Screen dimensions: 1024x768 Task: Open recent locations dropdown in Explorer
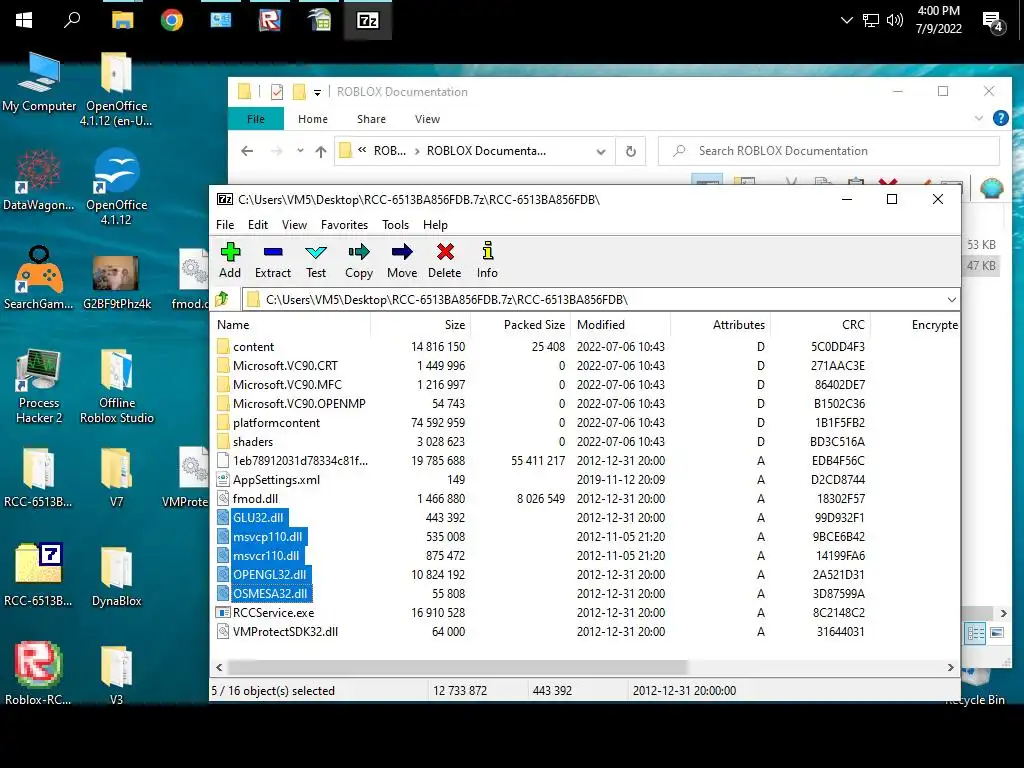(x=300, y=151)
